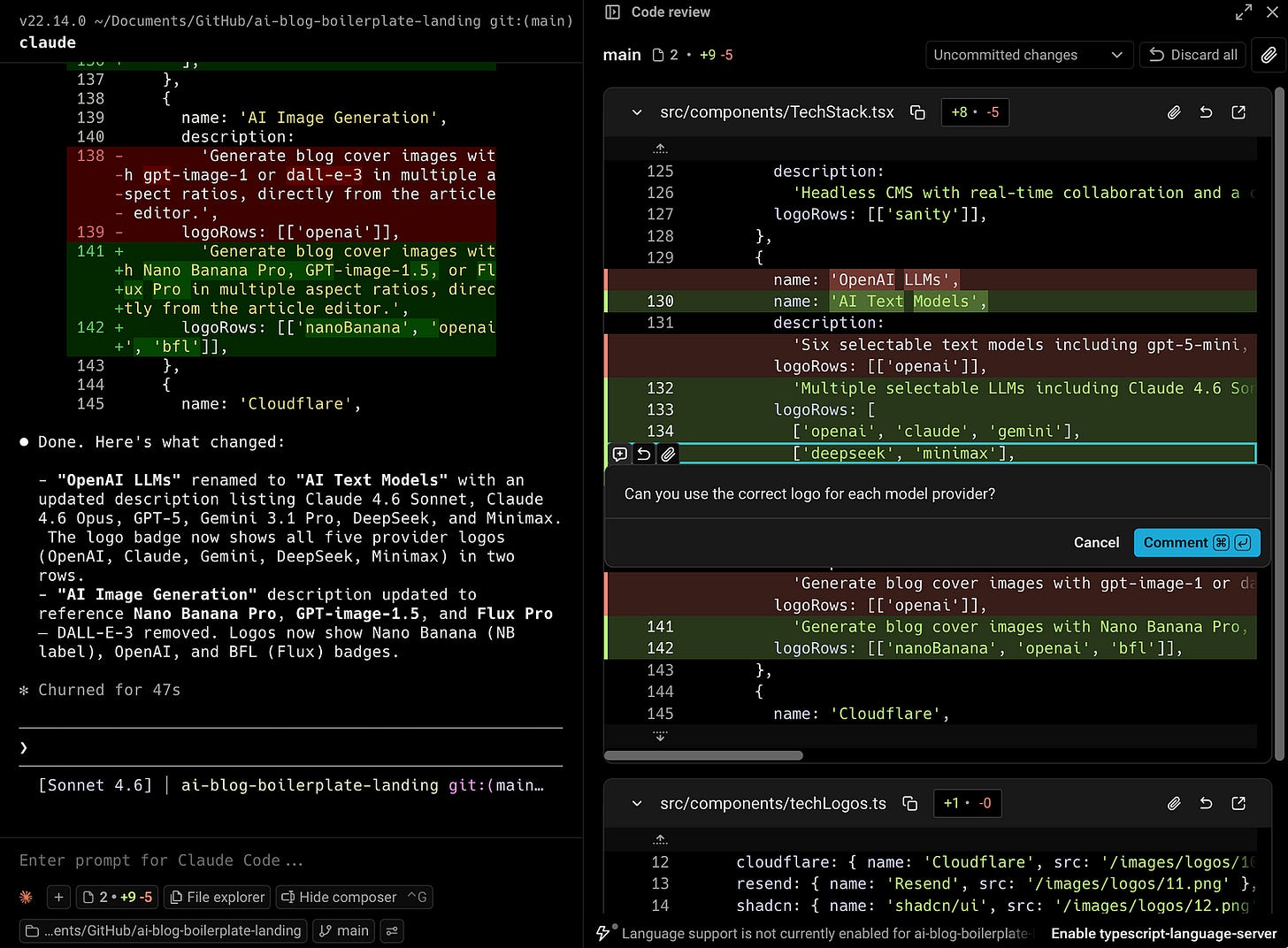Click Enable typescript-language-server link
This screenshot has width=1288, height=948.
coord(1163,933)
